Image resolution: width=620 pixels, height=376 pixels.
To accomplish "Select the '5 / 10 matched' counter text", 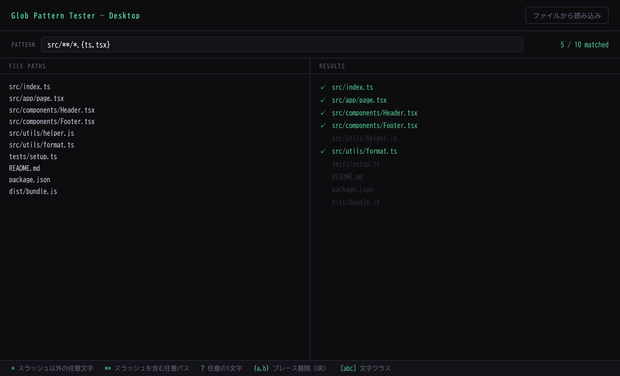I will [584, 45].
